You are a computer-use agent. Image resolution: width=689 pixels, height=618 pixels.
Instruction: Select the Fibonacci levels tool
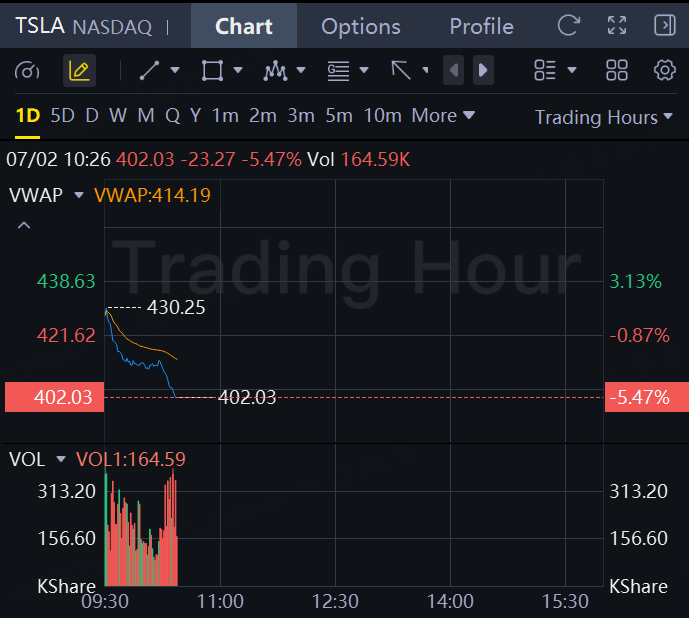pyautogui.click(x=338, y=70)
